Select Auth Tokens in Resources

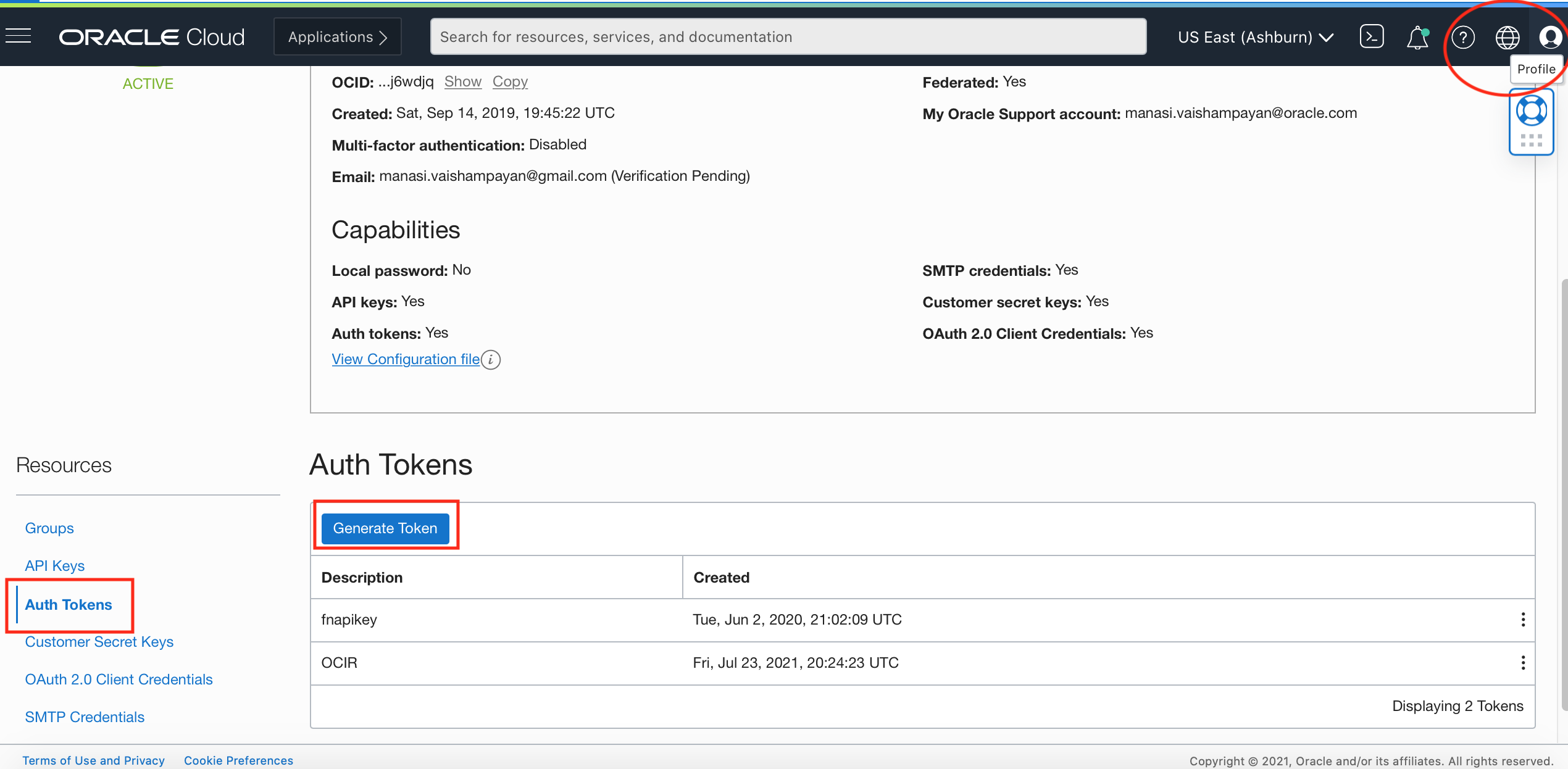pos(69,605)
